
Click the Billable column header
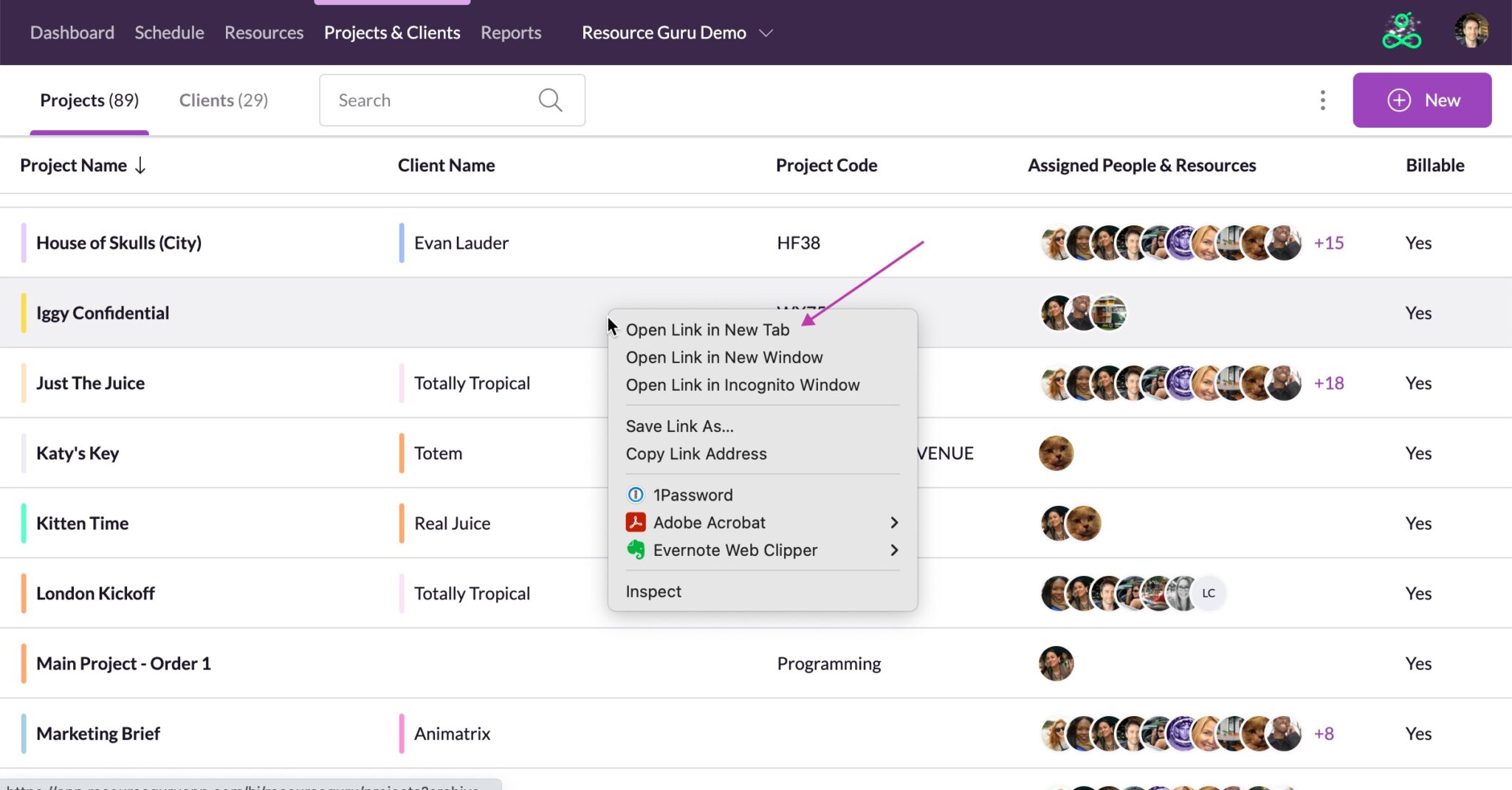pyautogui.click(x=1434, y=165)
